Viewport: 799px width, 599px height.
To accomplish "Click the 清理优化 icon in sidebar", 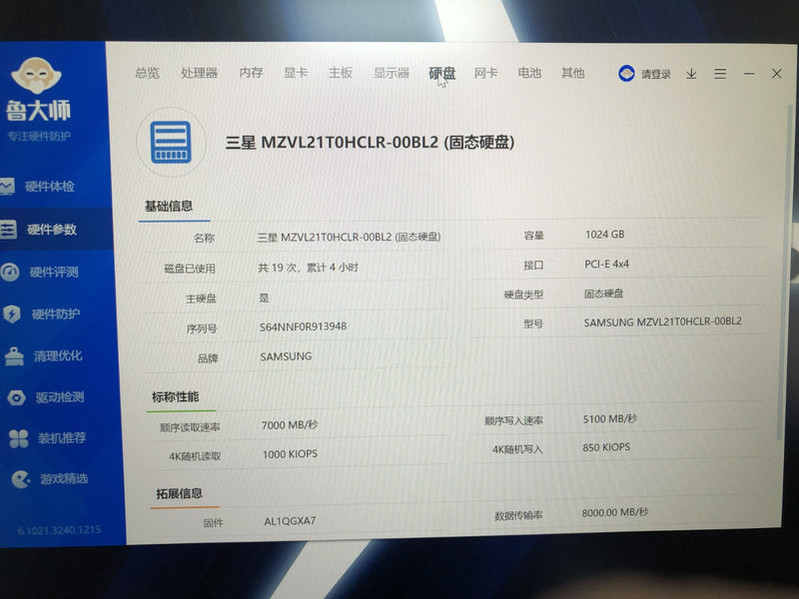I will [x=14, y=356].
